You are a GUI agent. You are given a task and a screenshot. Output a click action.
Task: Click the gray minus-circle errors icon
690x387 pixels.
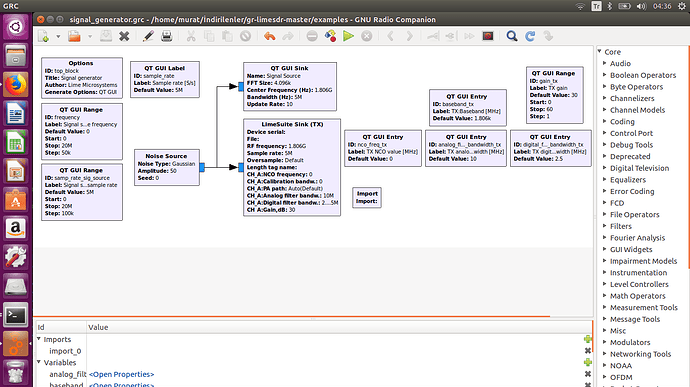pos(312,36)
